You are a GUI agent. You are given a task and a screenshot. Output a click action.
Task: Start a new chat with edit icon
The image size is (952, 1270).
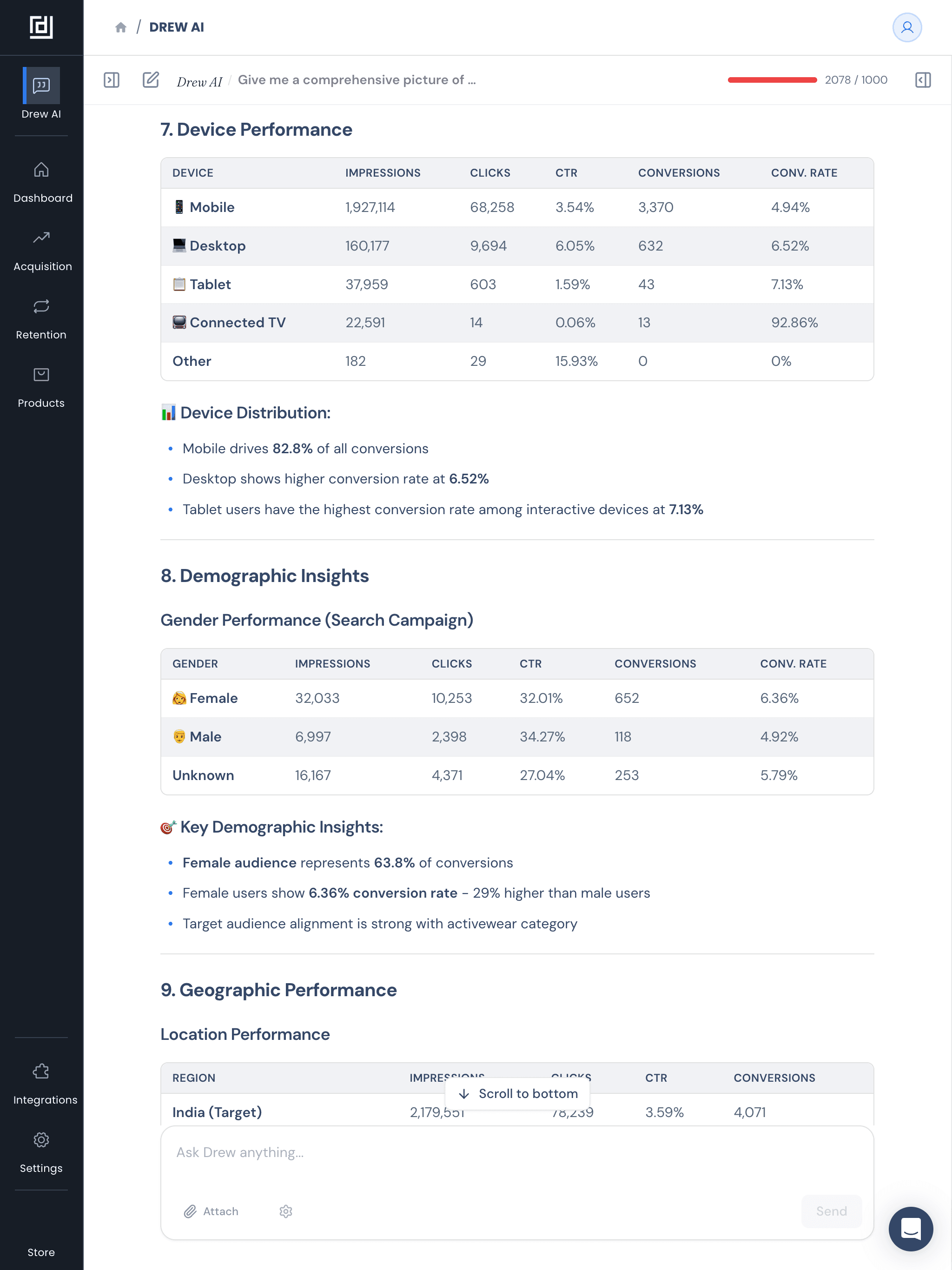click(151, 80)
